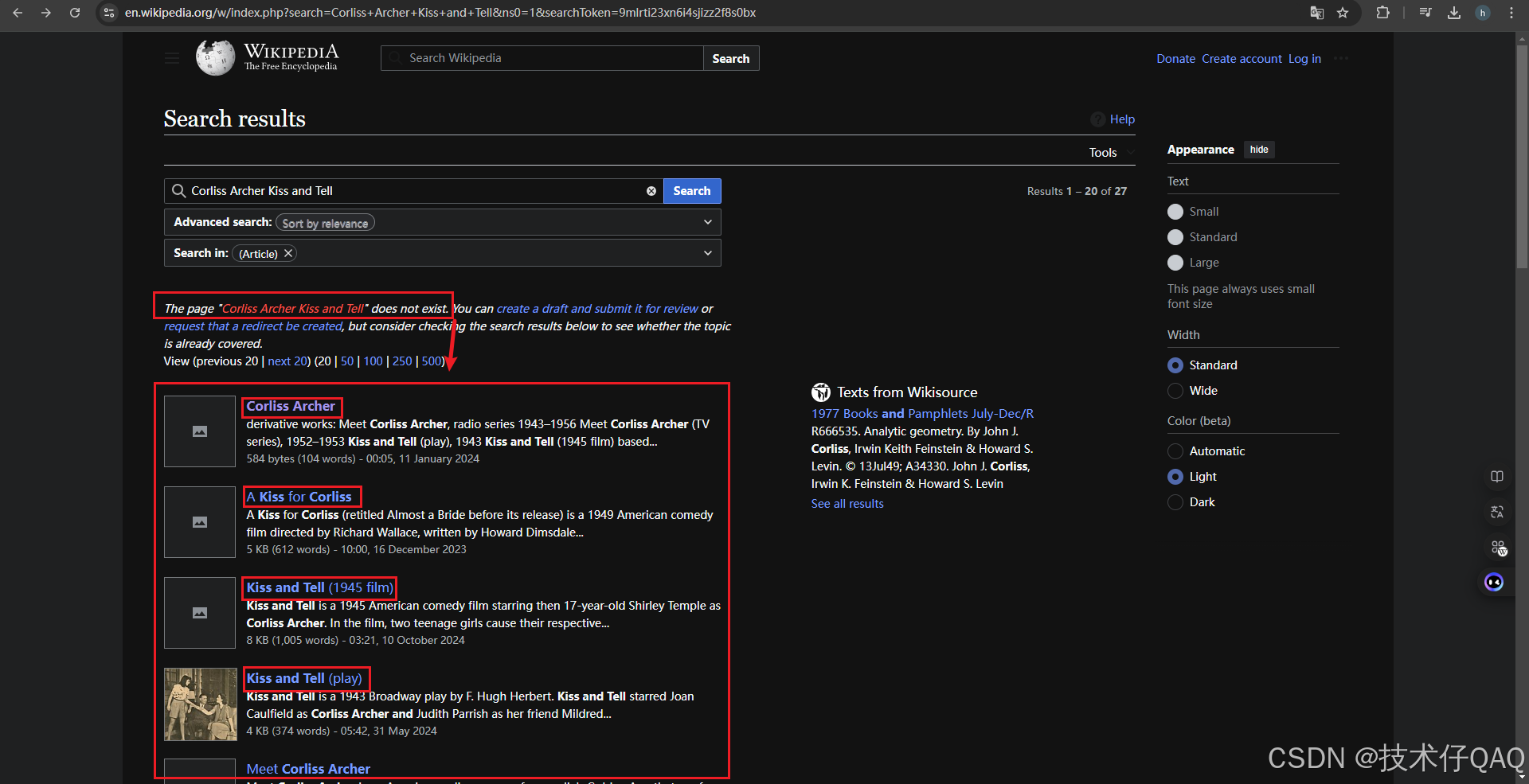Open Wikipedia hamburger main menu
Screen dimensions: 1529x784
pyautogui.click(x=172, y=58)
